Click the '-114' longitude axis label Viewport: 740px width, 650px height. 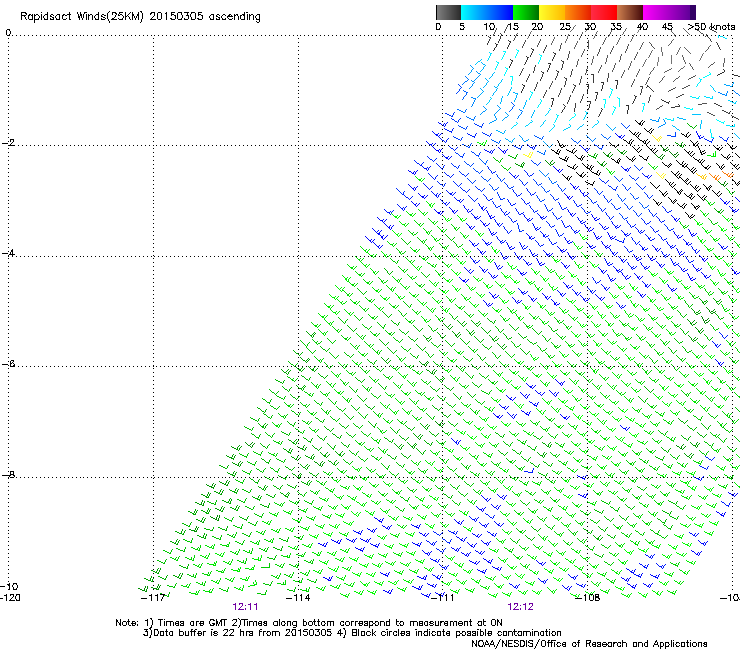pyautogui.click(x=298, y=598)
